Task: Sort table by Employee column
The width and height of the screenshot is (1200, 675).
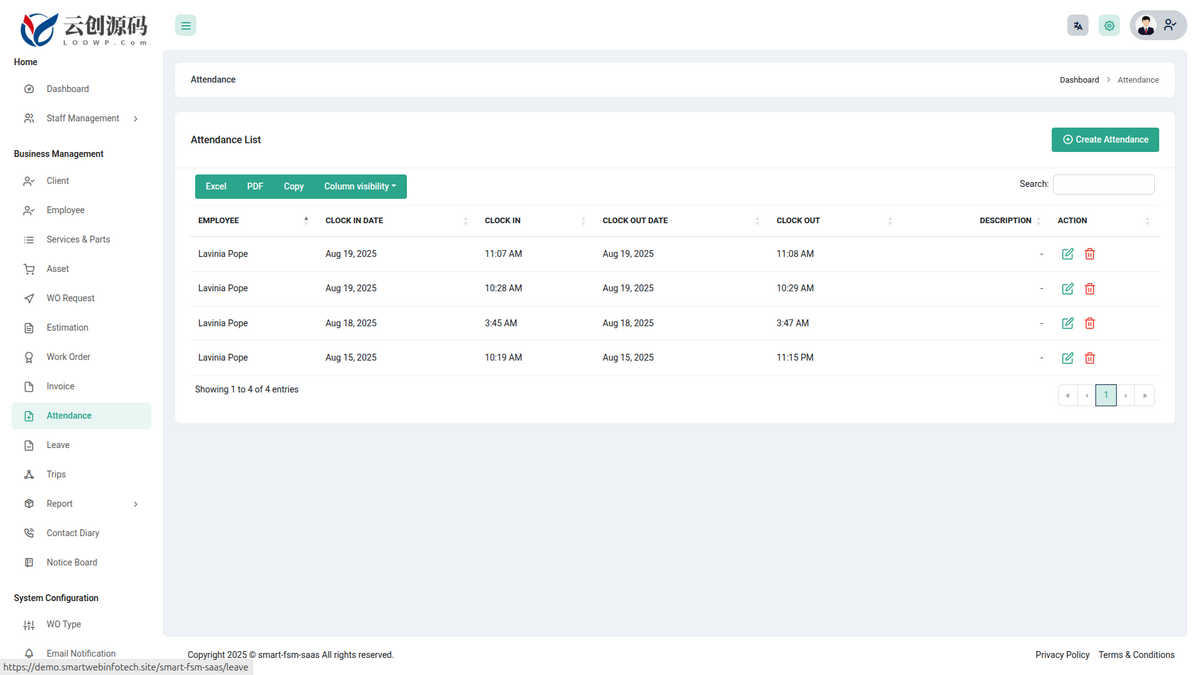Action: tap(253, 220)
